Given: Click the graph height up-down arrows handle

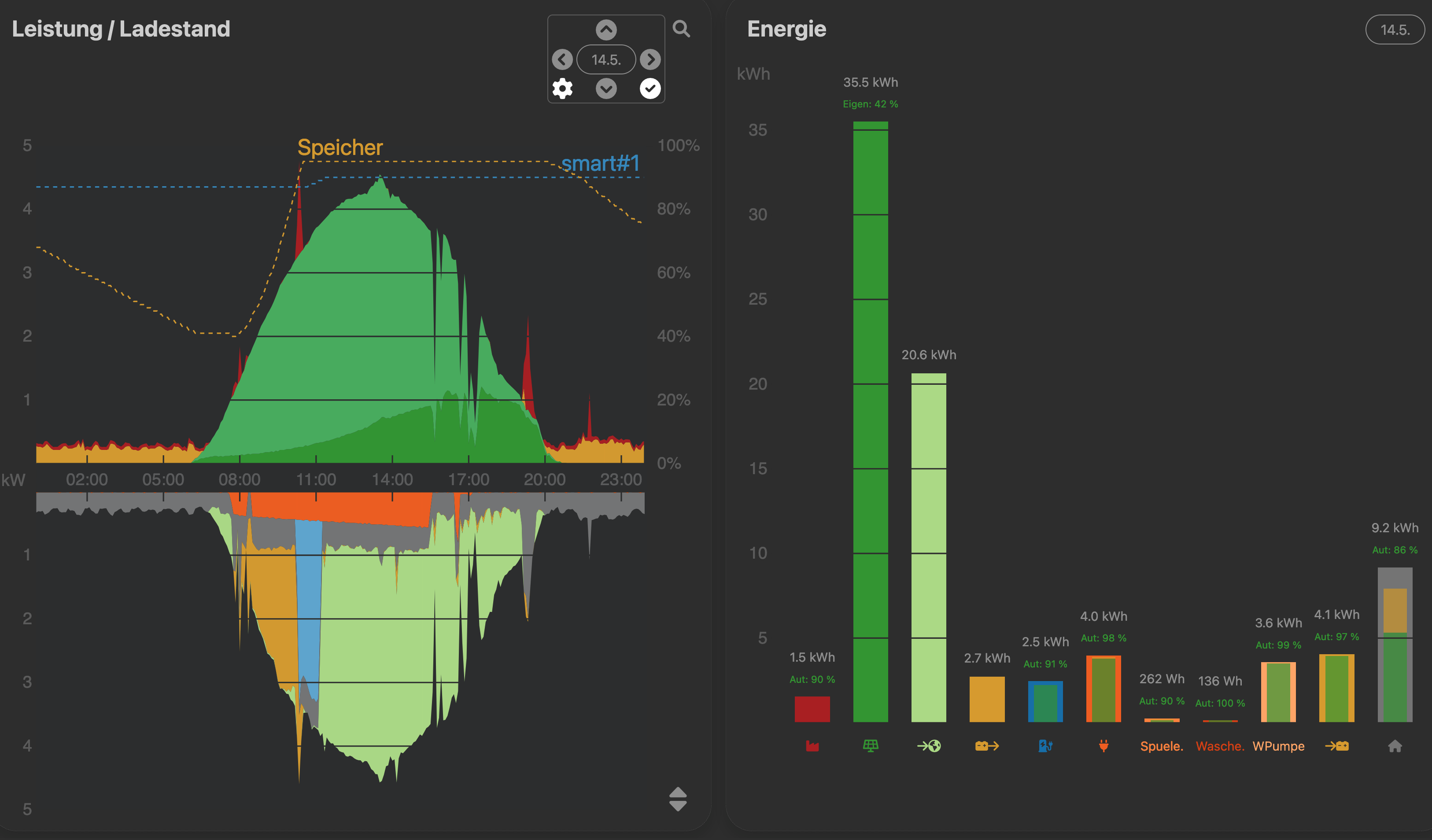Looking at the screenshot, I should coord(678,799).
